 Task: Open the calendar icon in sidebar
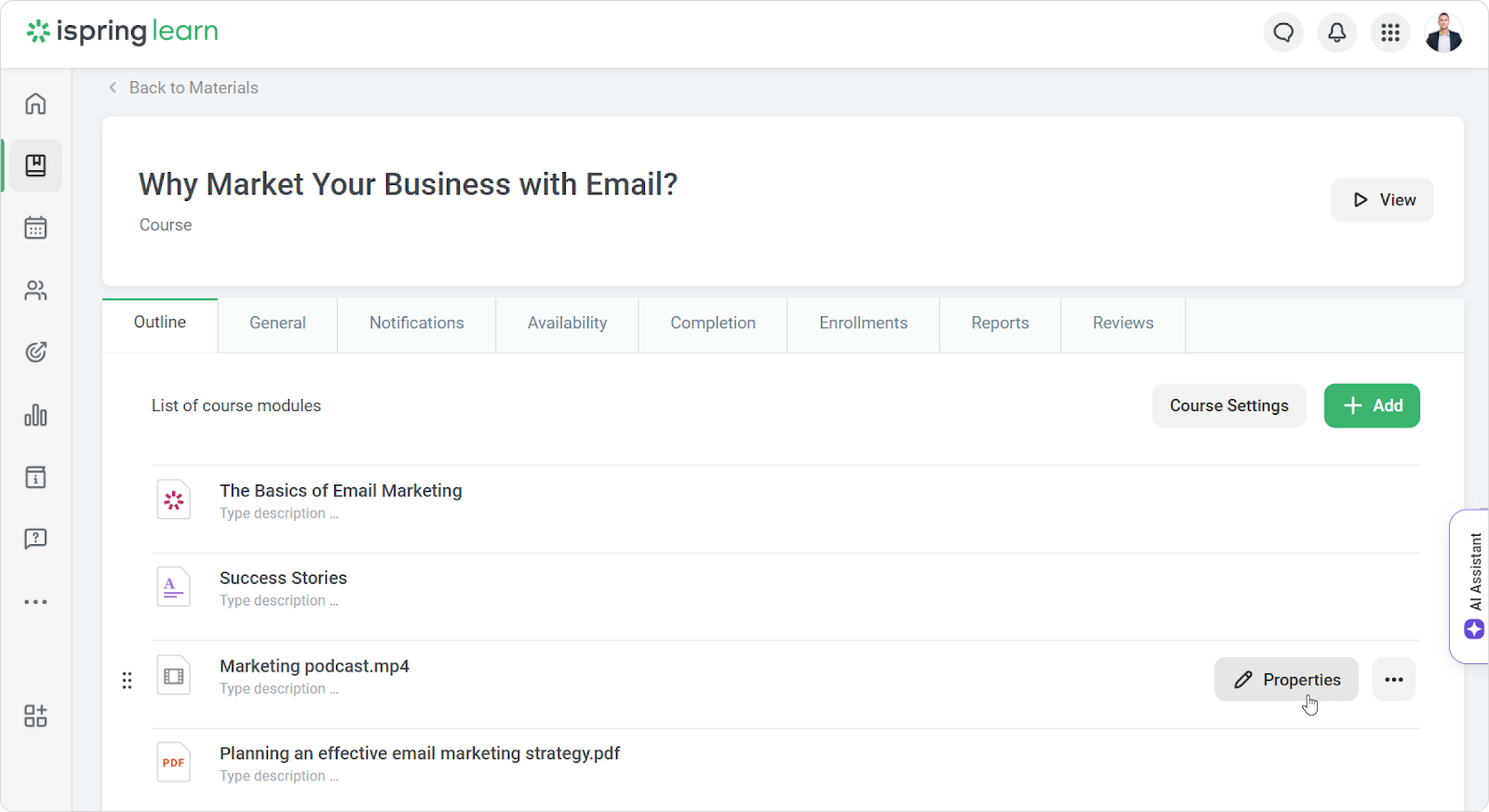(x=35, y=228)
